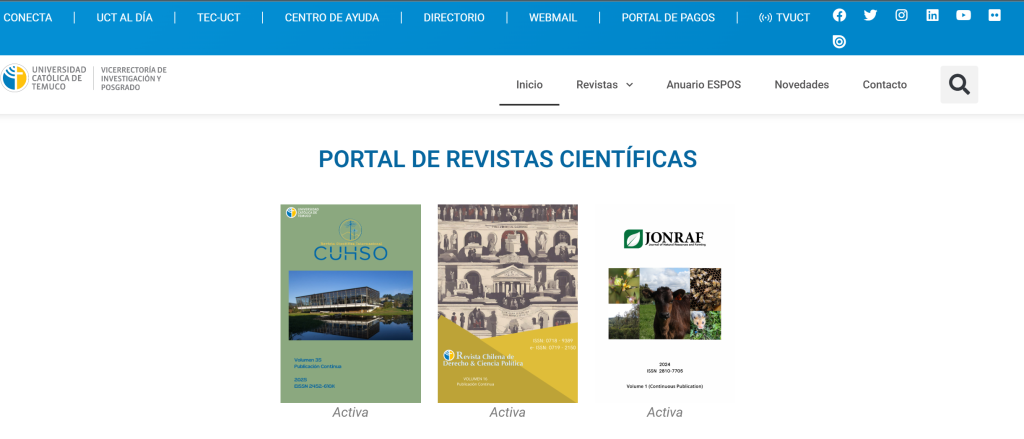
Task: Open the TVUCT broadcast link
Action: (784, 18)
